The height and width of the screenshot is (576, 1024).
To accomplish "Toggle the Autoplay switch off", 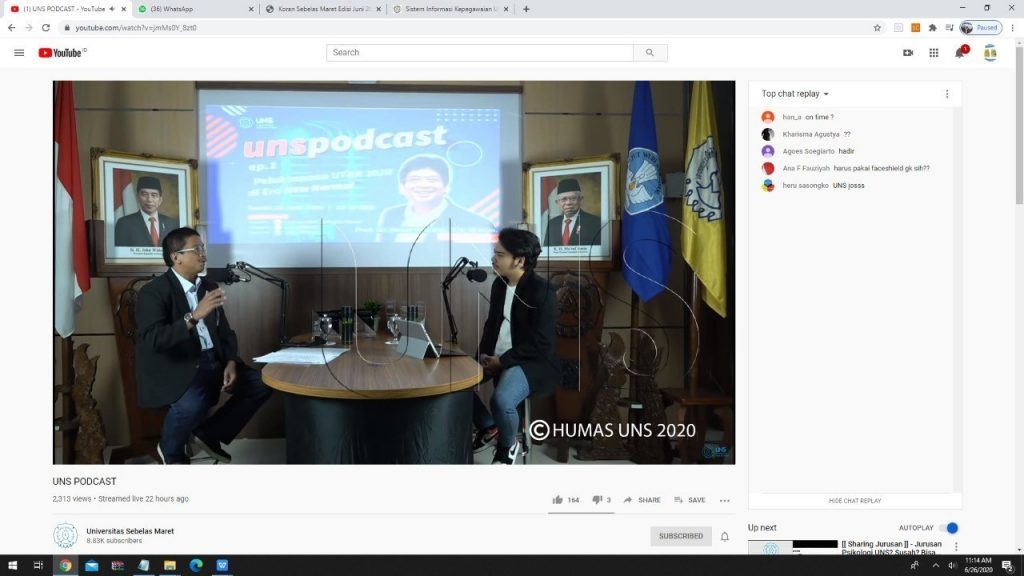I will [x=949, y=528].
